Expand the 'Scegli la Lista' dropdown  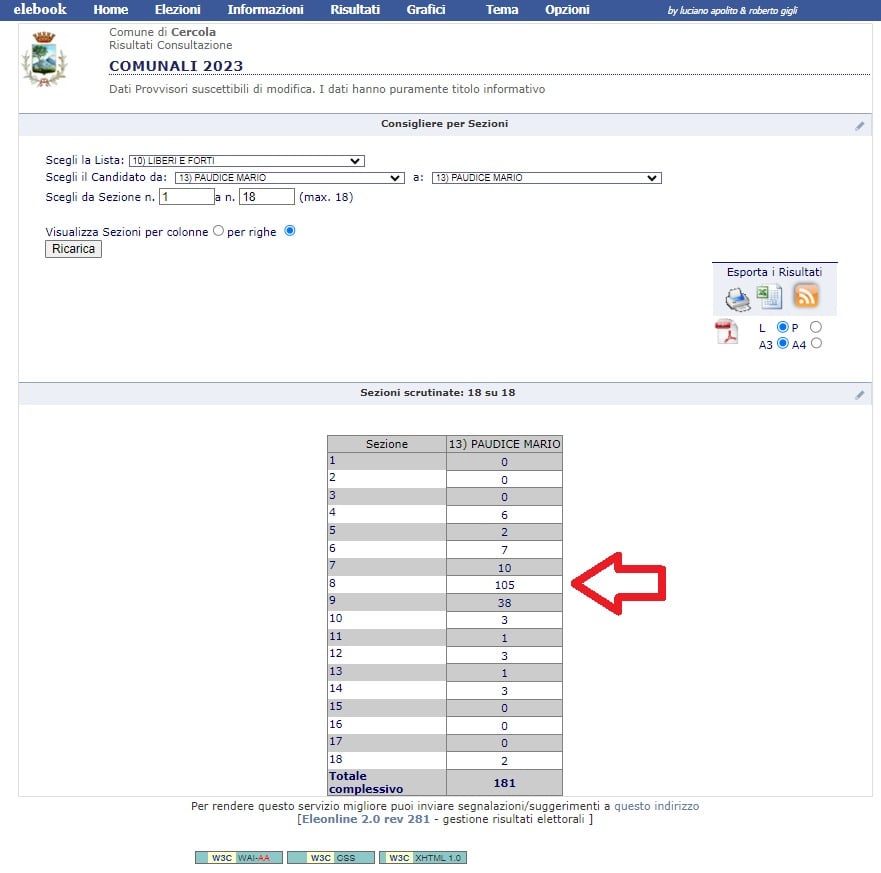tap(246, 161)
